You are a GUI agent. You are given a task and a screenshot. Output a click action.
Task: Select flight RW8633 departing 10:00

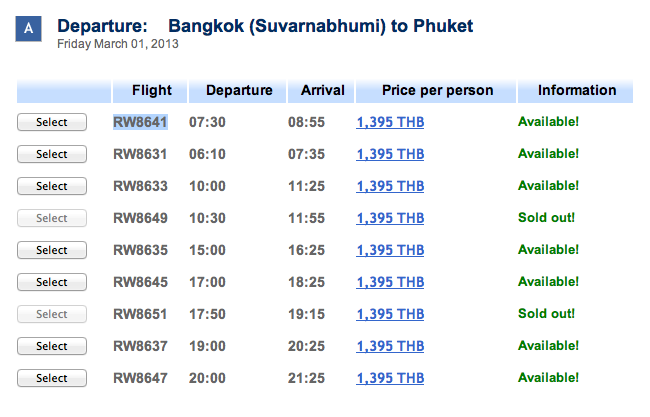52,186
